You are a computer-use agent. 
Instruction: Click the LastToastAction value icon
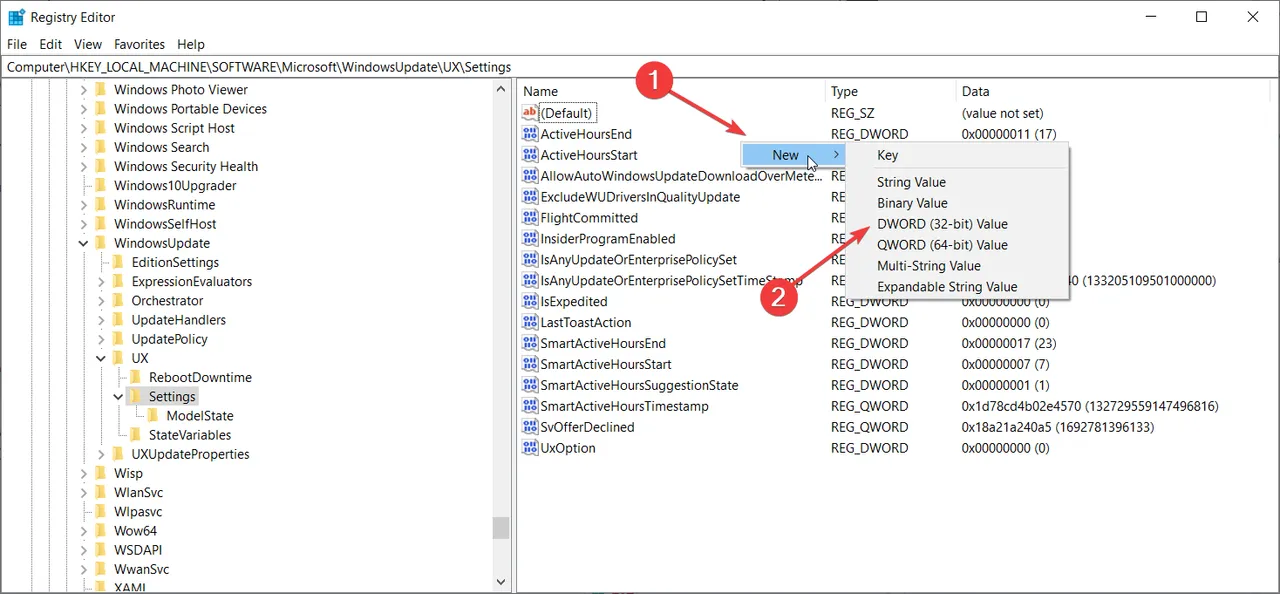(530, 323)
